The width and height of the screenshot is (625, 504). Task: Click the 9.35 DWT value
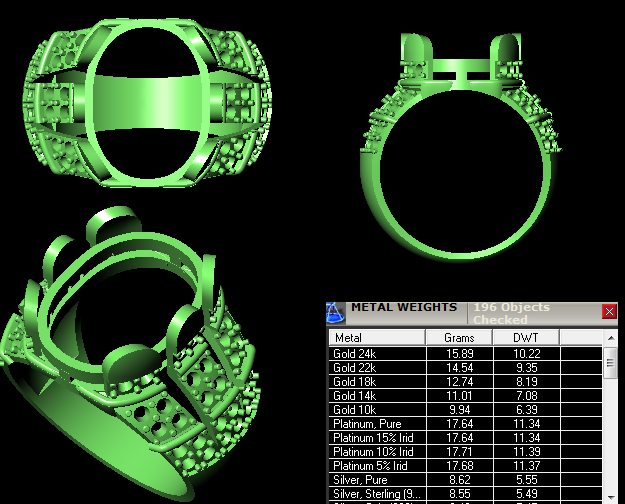click(527, 368)
